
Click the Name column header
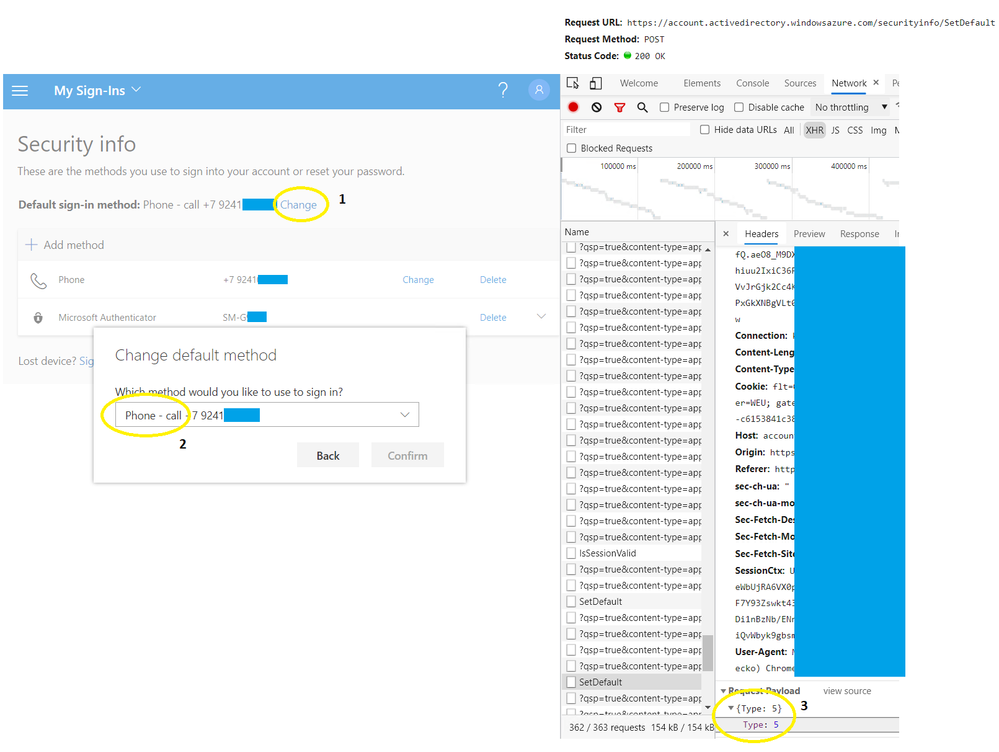638,232
